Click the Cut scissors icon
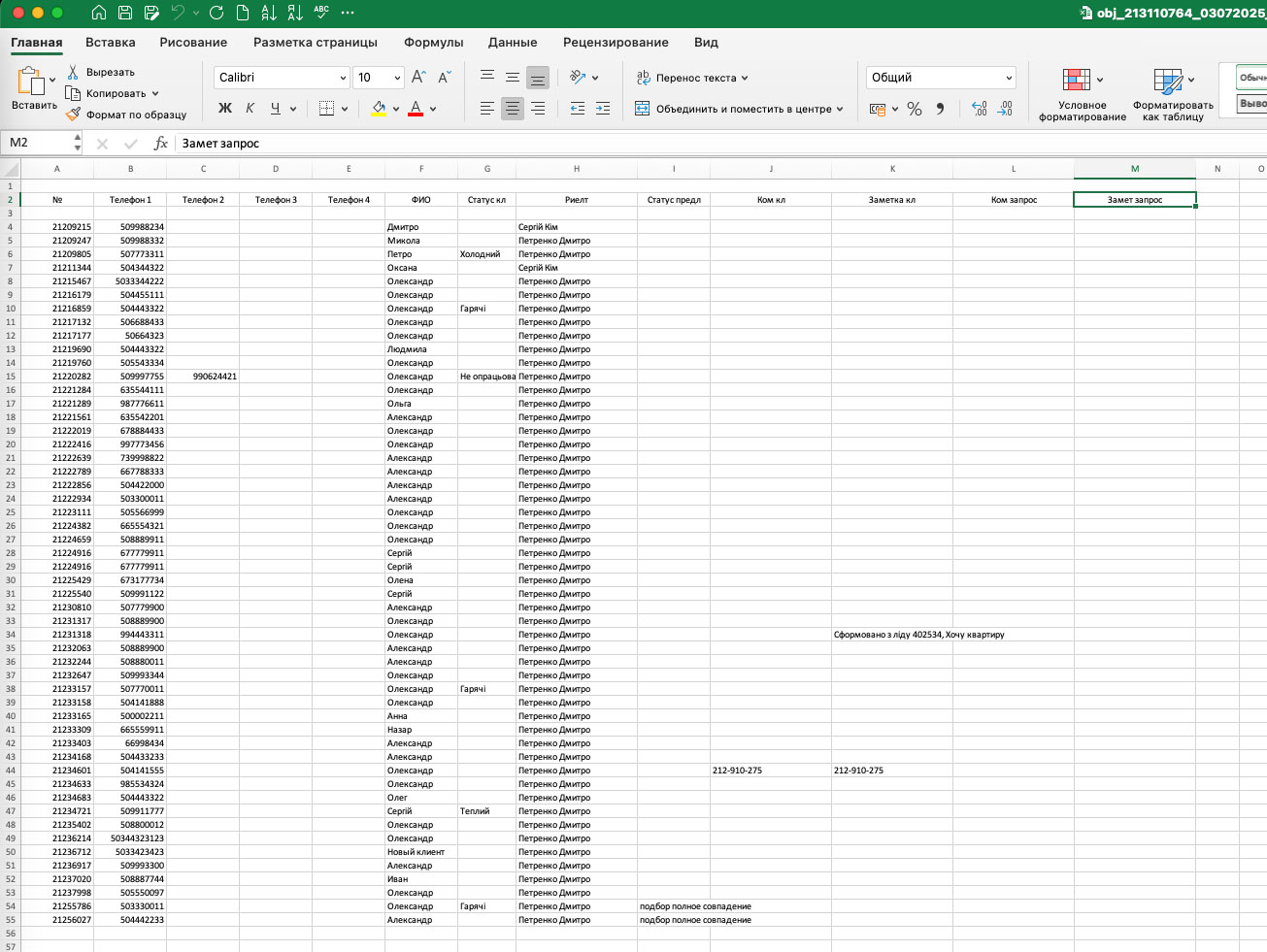1267x952 pixels. (73, 72)
